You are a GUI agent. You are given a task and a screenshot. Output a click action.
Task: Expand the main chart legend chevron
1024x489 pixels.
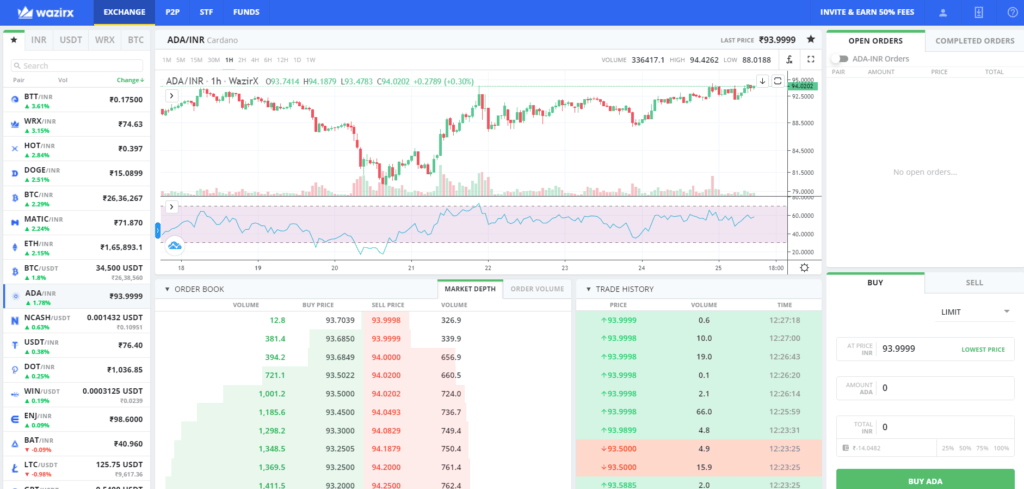coord(172,95)
